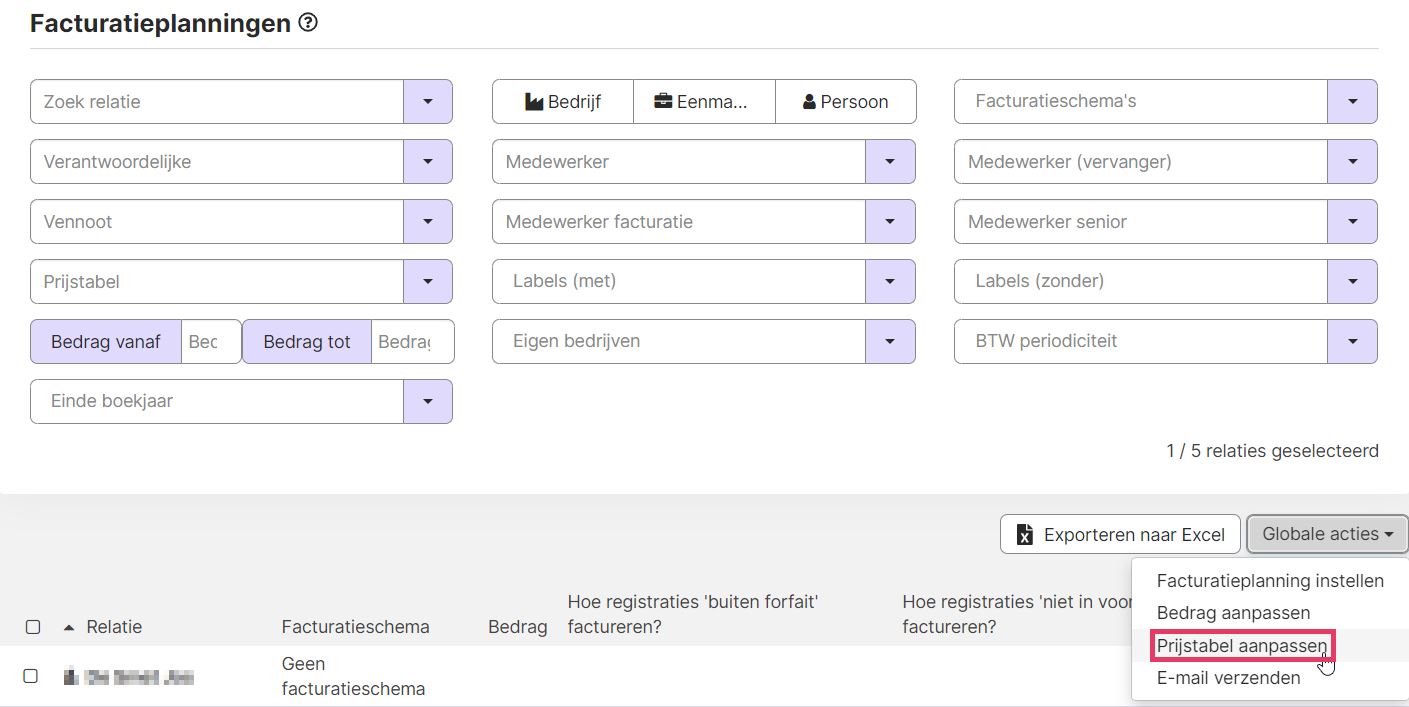Export the list with Exporteren naar Excel

click(x=1120, y=534)
